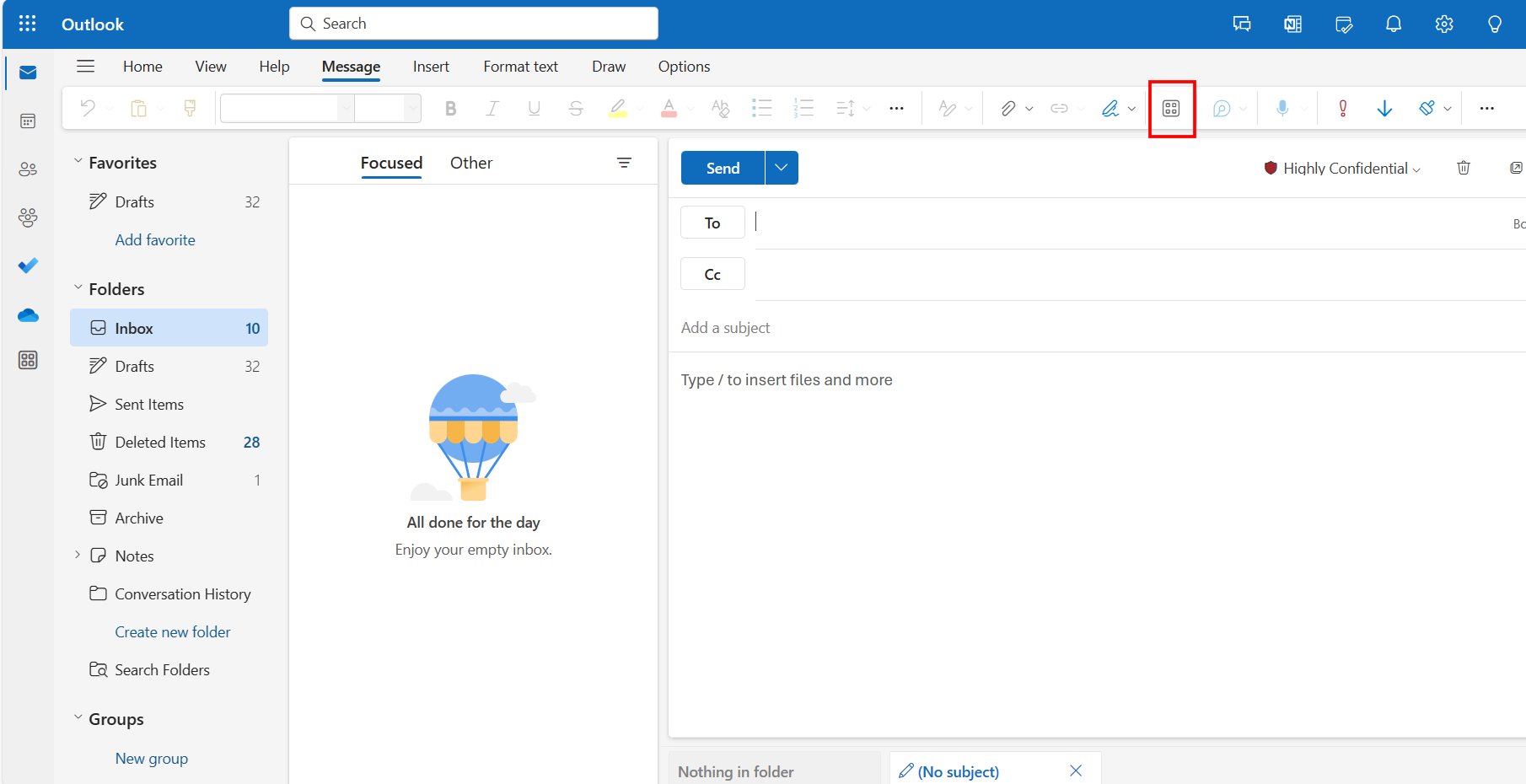This screenshot has width=1526, height=784.
Task: Click the Send button
Action: pos(723,168)
